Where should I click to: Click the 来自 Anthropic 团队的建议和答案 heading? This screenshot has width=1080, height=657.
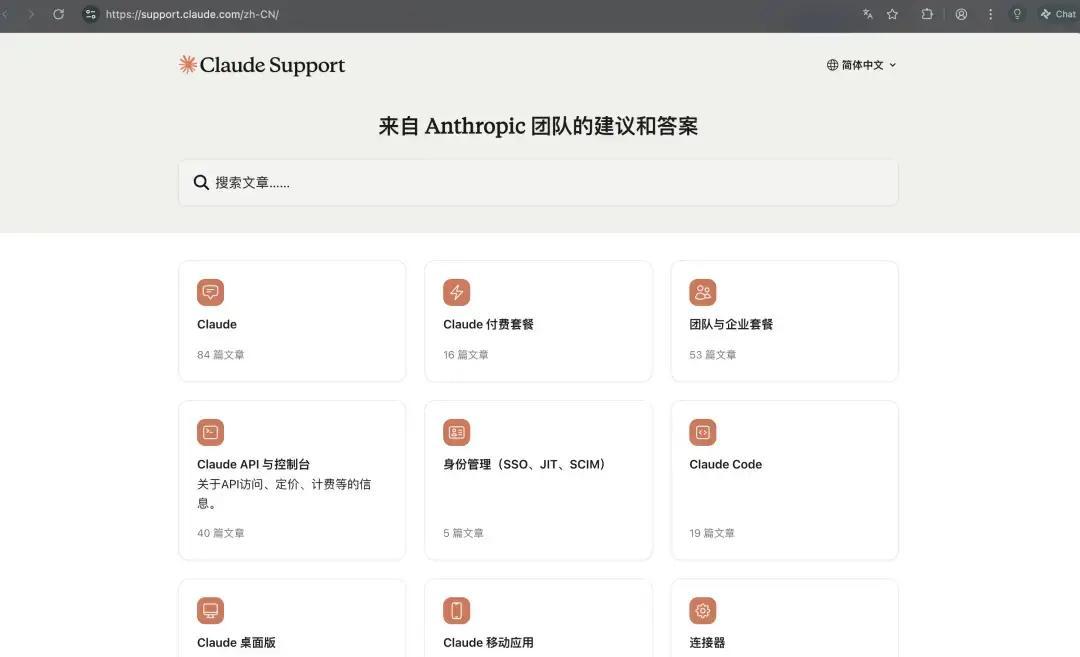[x=538, y=126]
